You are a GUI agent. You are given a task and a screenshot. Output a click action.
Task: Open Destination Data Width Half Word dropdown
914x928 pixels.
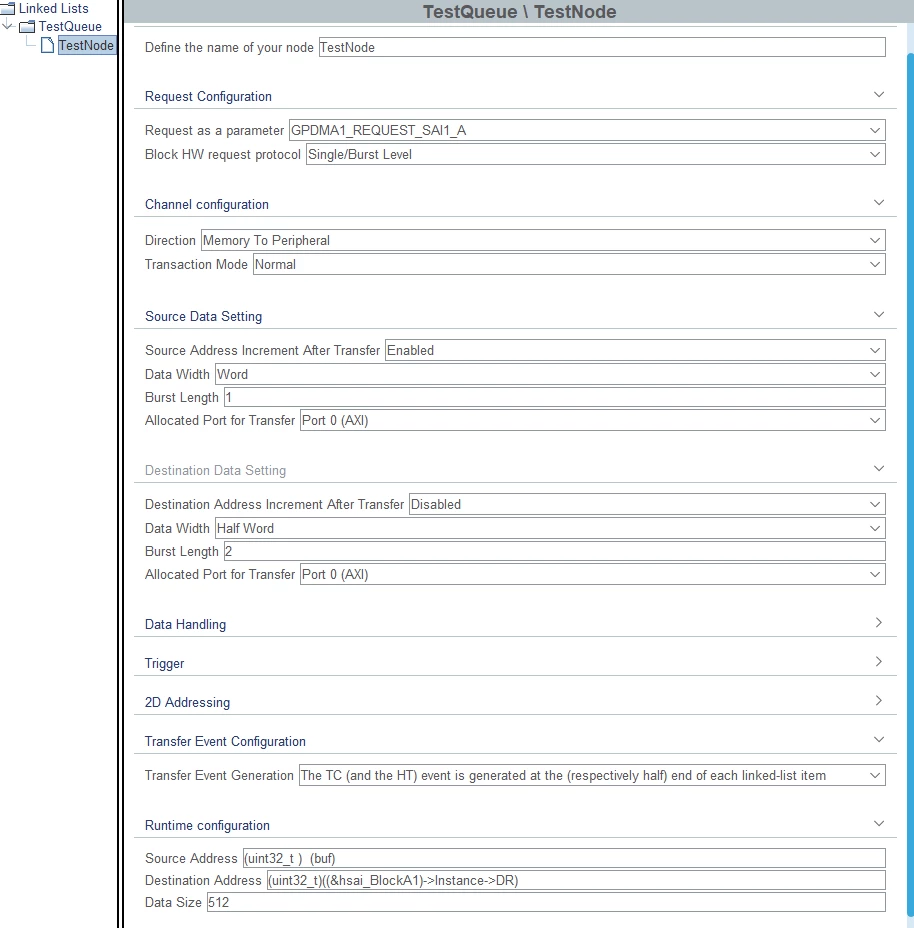550,529
